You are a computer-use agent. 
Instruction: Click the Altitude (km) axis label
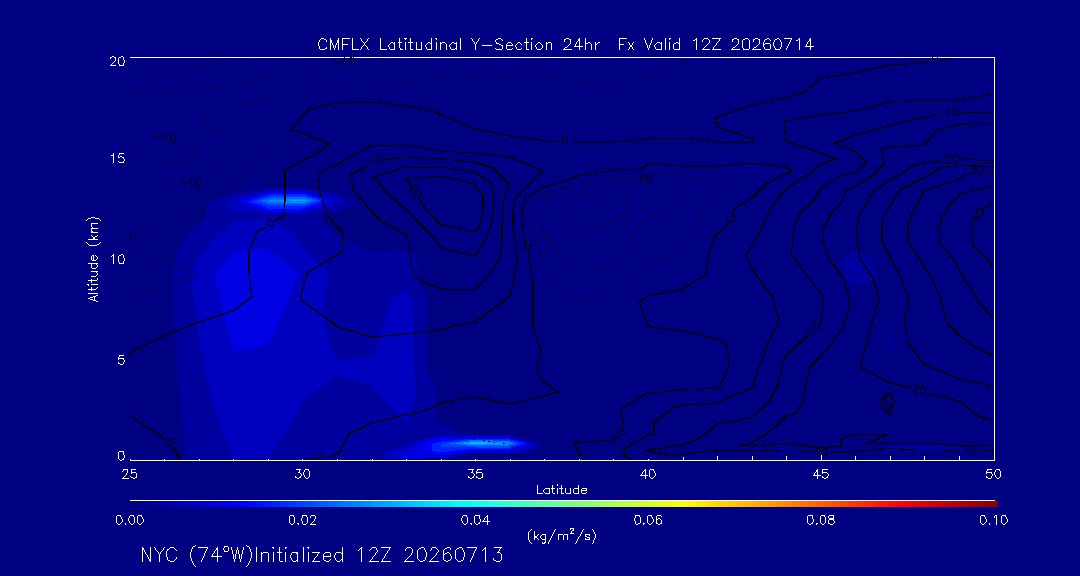94,258
